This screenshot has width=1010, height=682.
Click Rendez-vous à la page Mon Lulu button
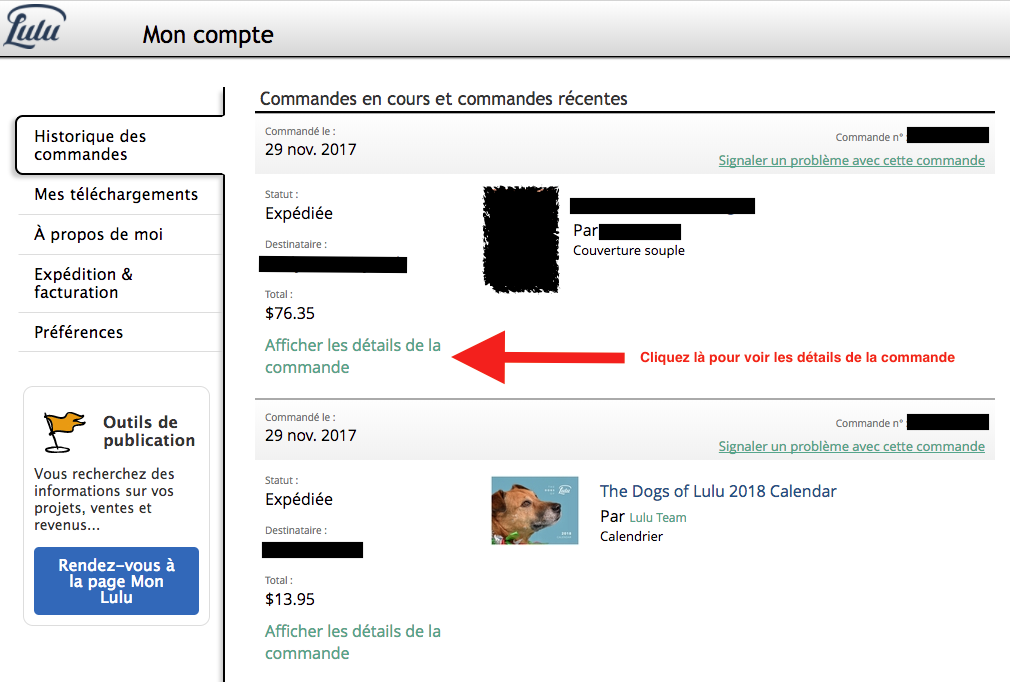(x=117, y=581)
